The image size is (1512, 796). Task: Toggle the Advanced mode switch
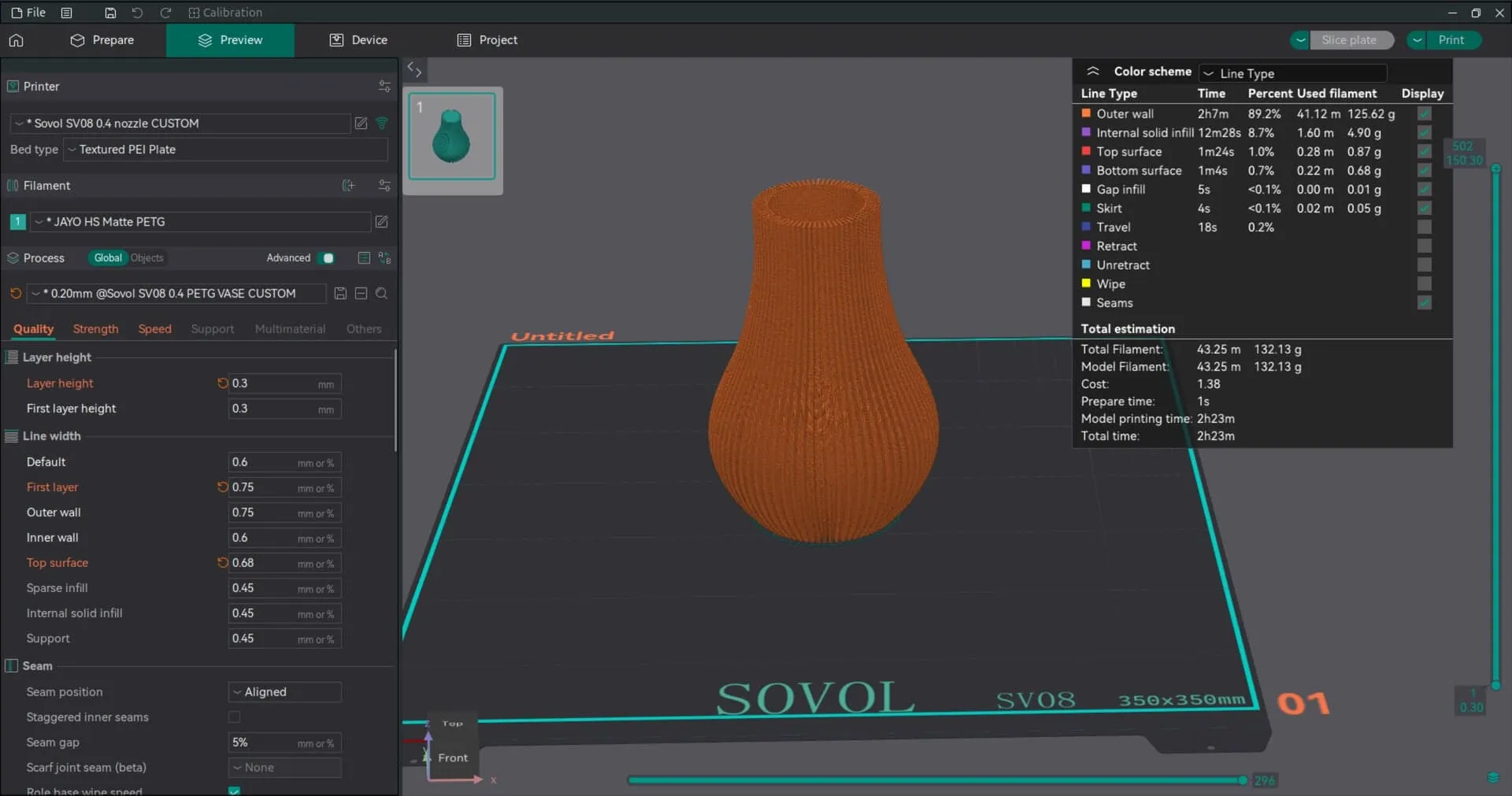325,258
